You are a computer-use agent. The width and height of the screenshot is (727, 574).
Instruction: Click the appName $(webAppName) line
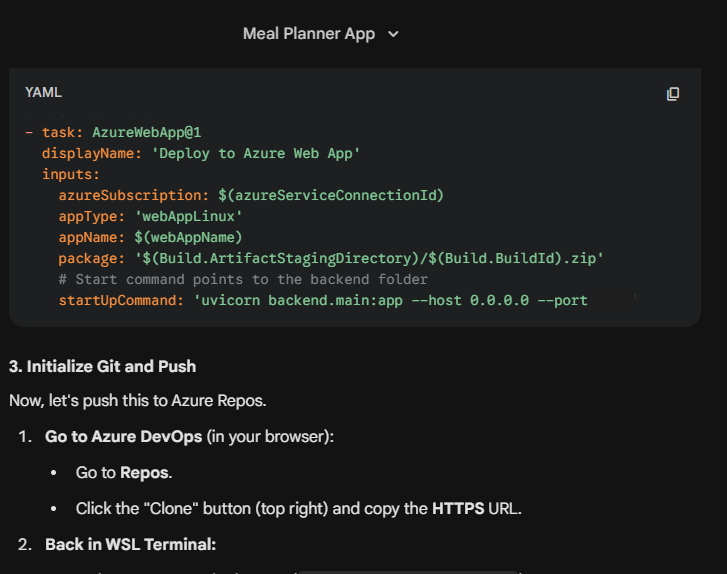point(150,237)
